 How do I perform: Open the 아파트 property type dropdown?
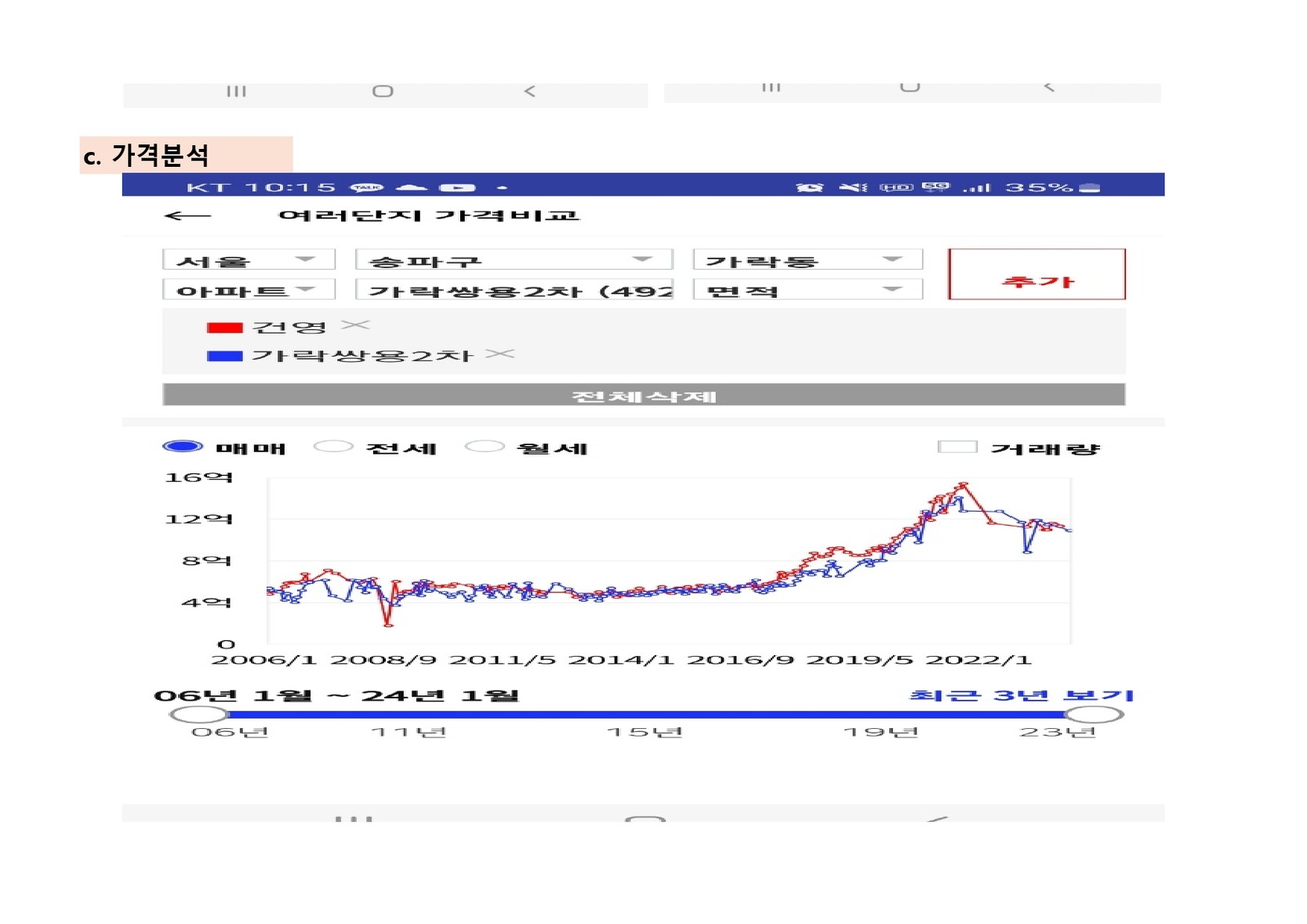coord(249,289)
